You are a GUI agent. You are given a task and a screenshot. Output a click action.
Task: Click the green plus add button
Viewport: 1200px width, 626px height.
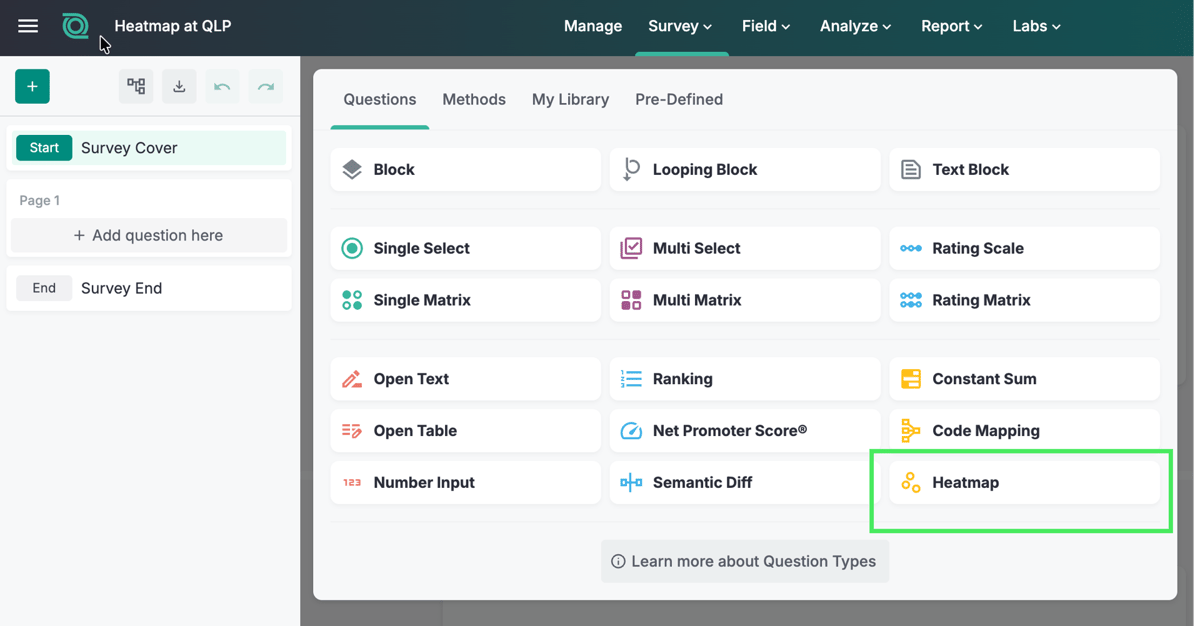[x=32, y=87]
